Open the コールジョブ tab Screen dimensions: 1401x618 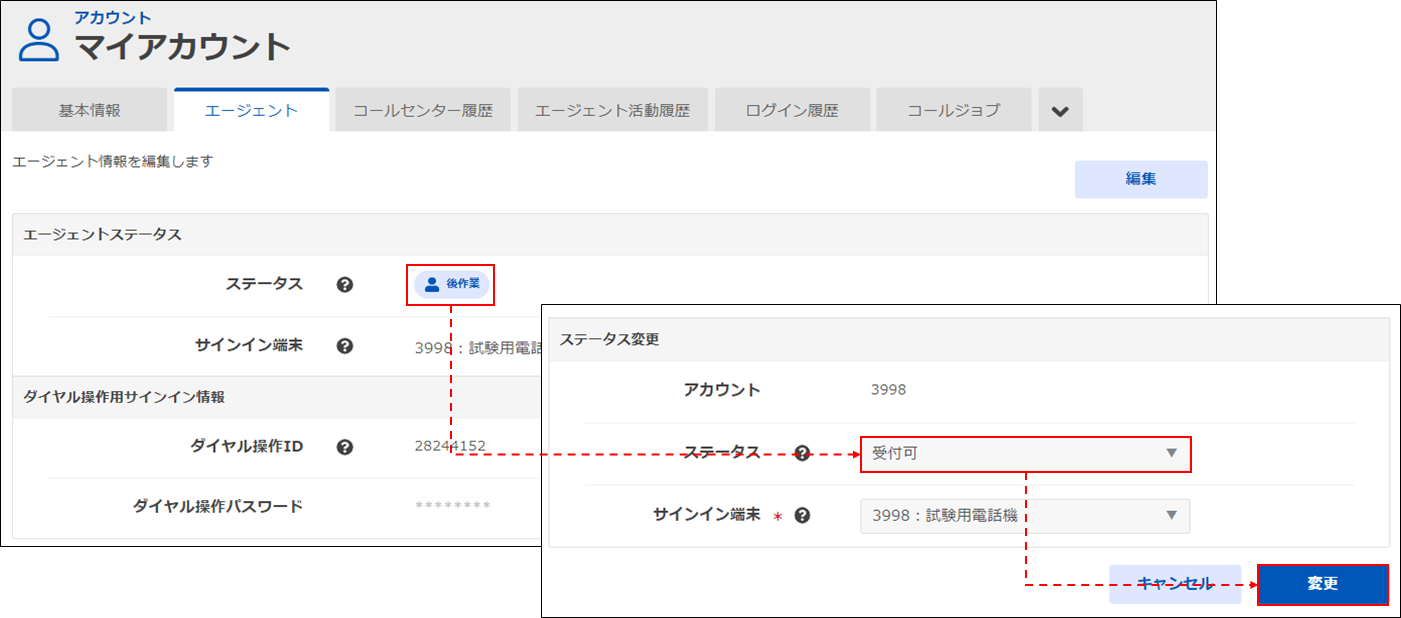954,110
